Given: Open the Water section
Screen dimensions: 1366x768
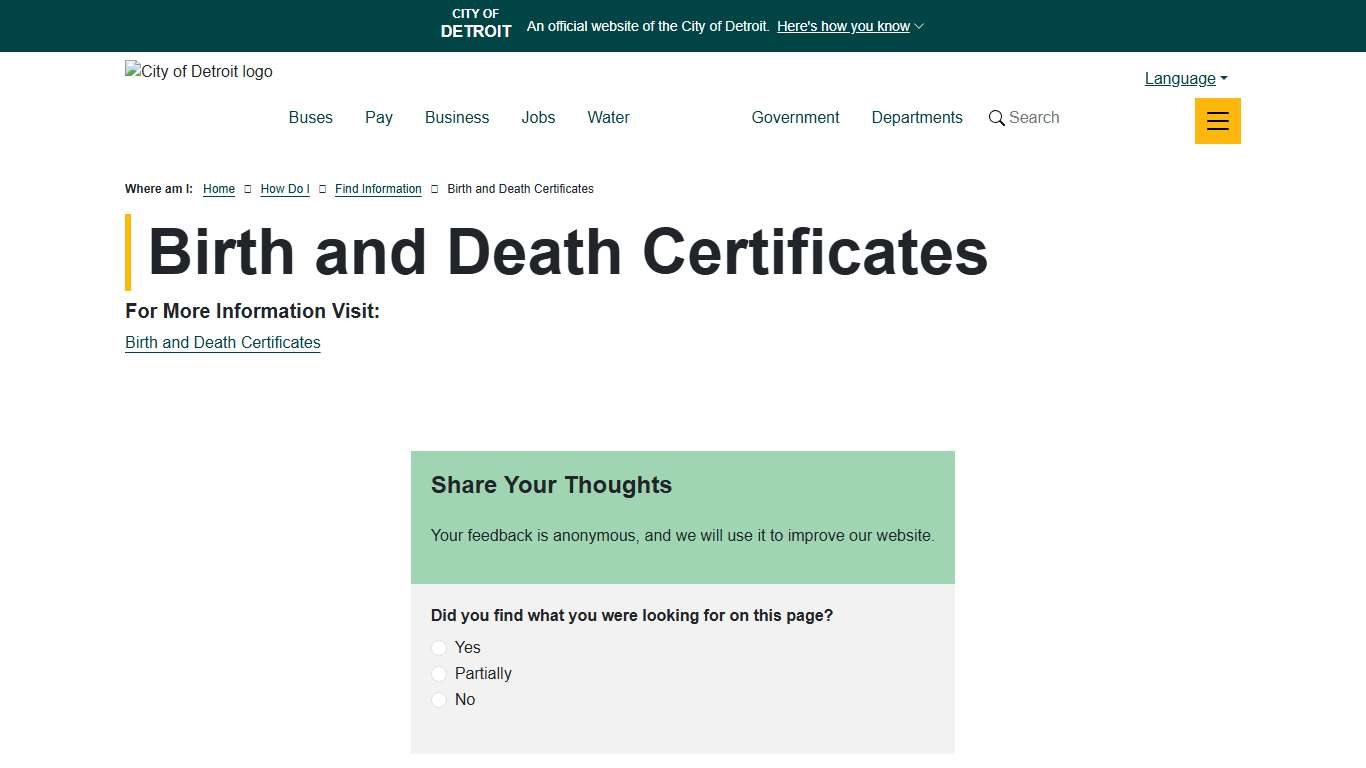Looking at the screenshot, I should pos(608,117).
